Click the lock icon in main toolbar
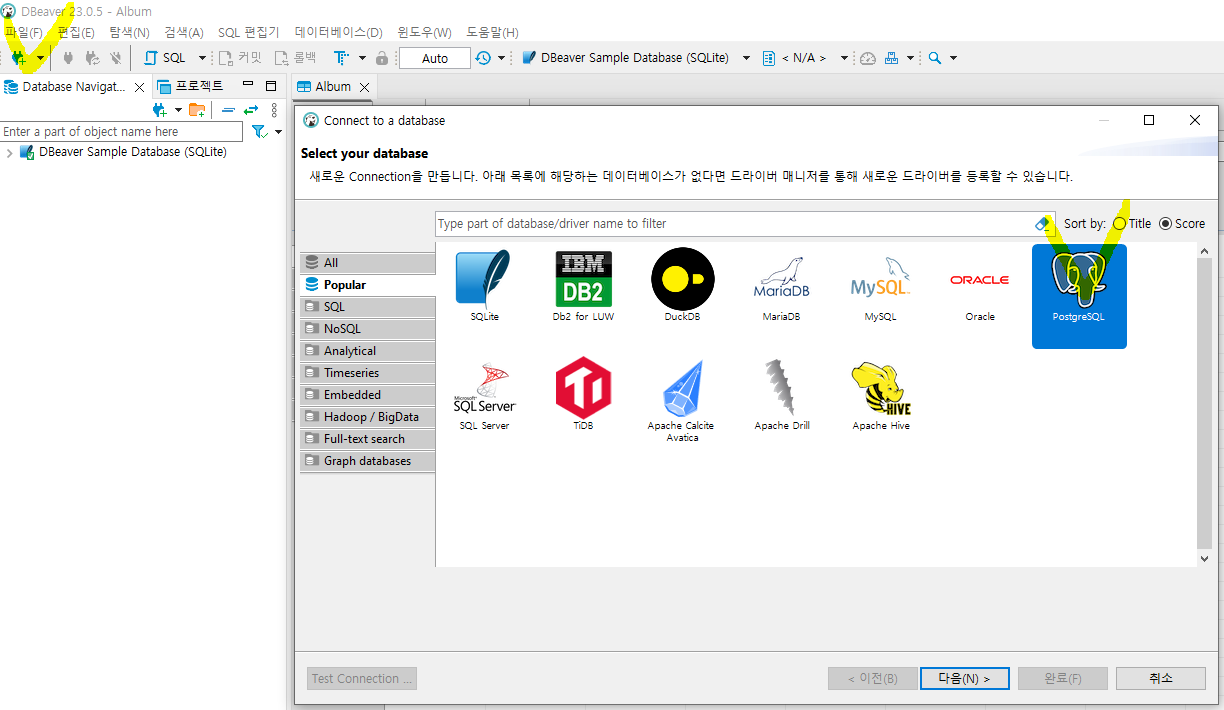 tap(382, 58)
